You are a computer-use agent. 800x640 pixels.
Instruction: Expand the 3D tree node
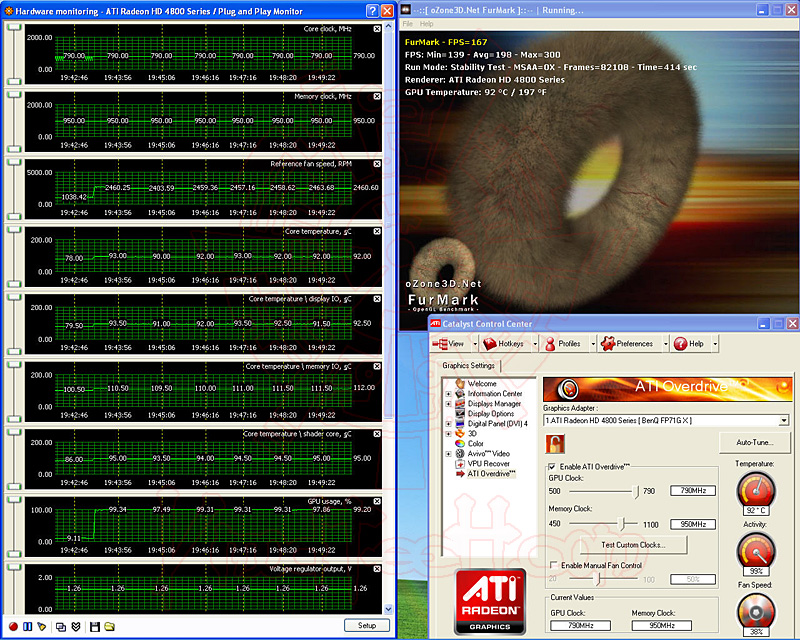[x=448, y=434]
